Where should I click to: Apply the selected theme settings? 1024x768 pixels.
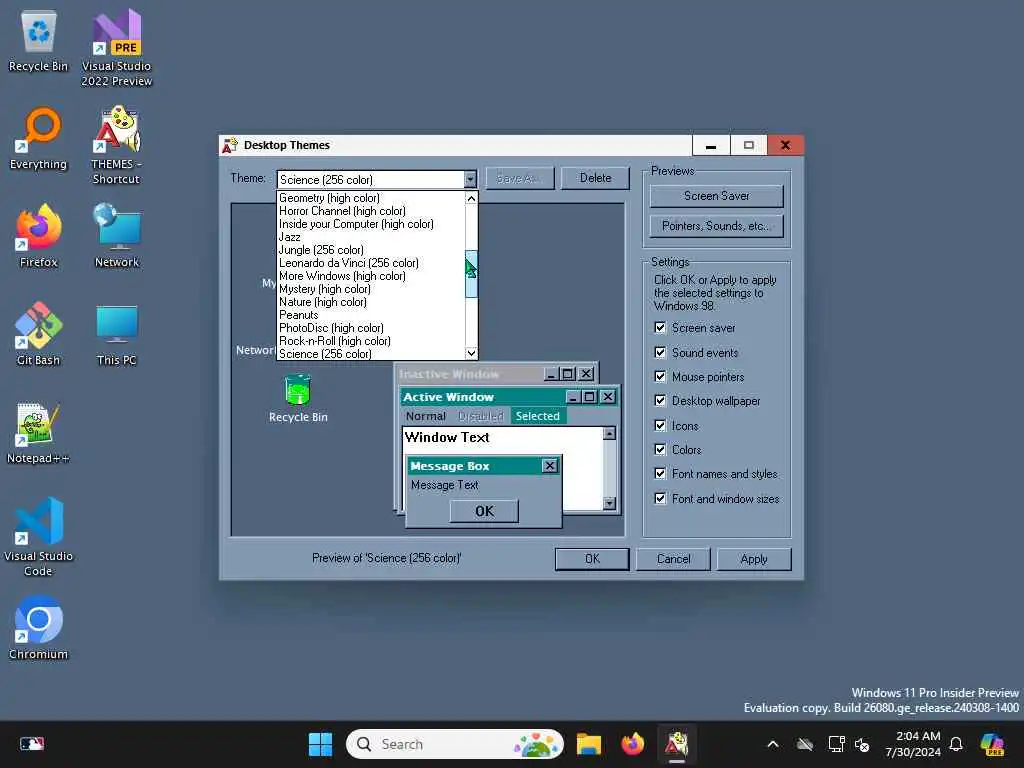coord(754,559)
